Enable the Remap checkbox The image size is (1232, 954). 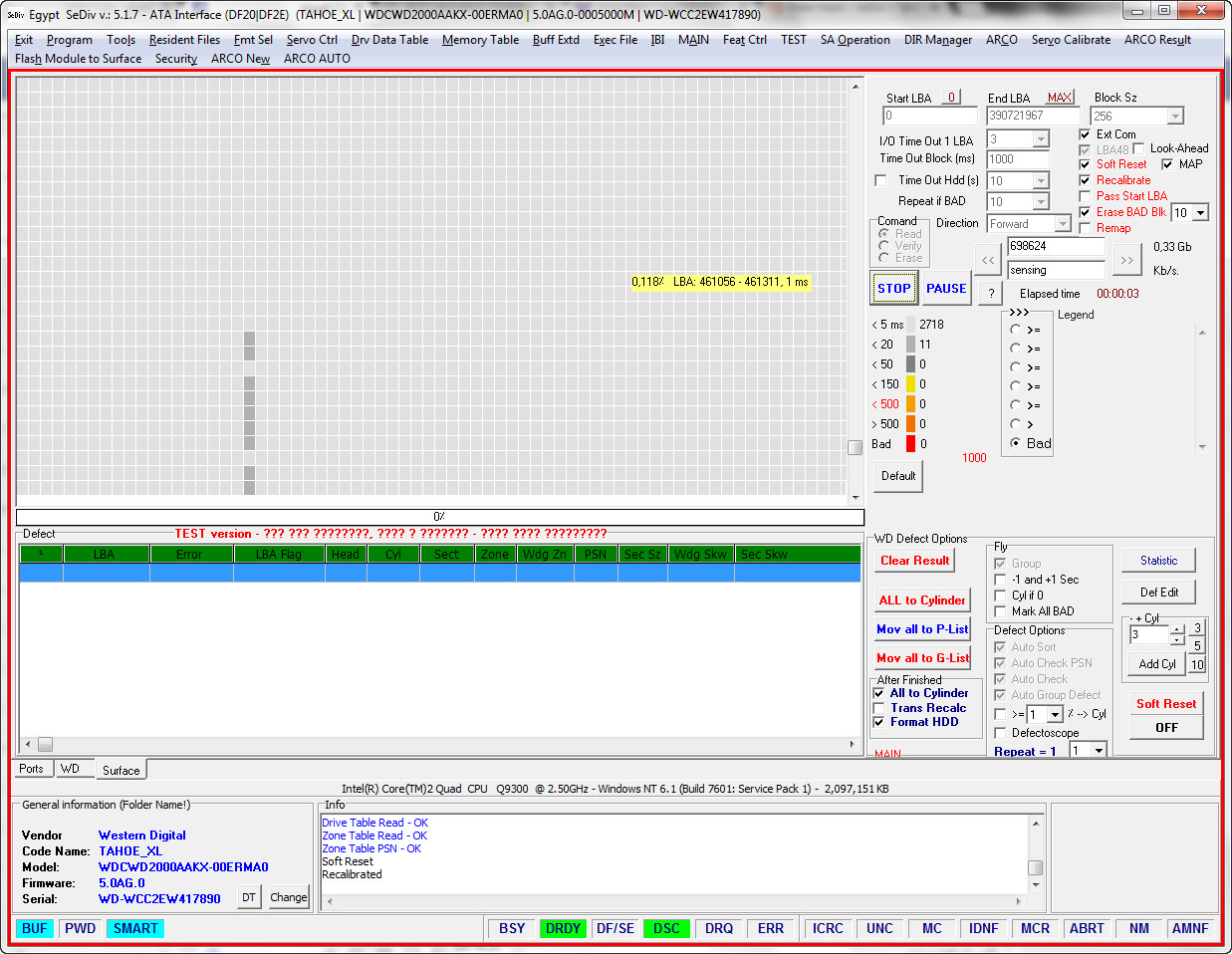[x=1085, y=228]
